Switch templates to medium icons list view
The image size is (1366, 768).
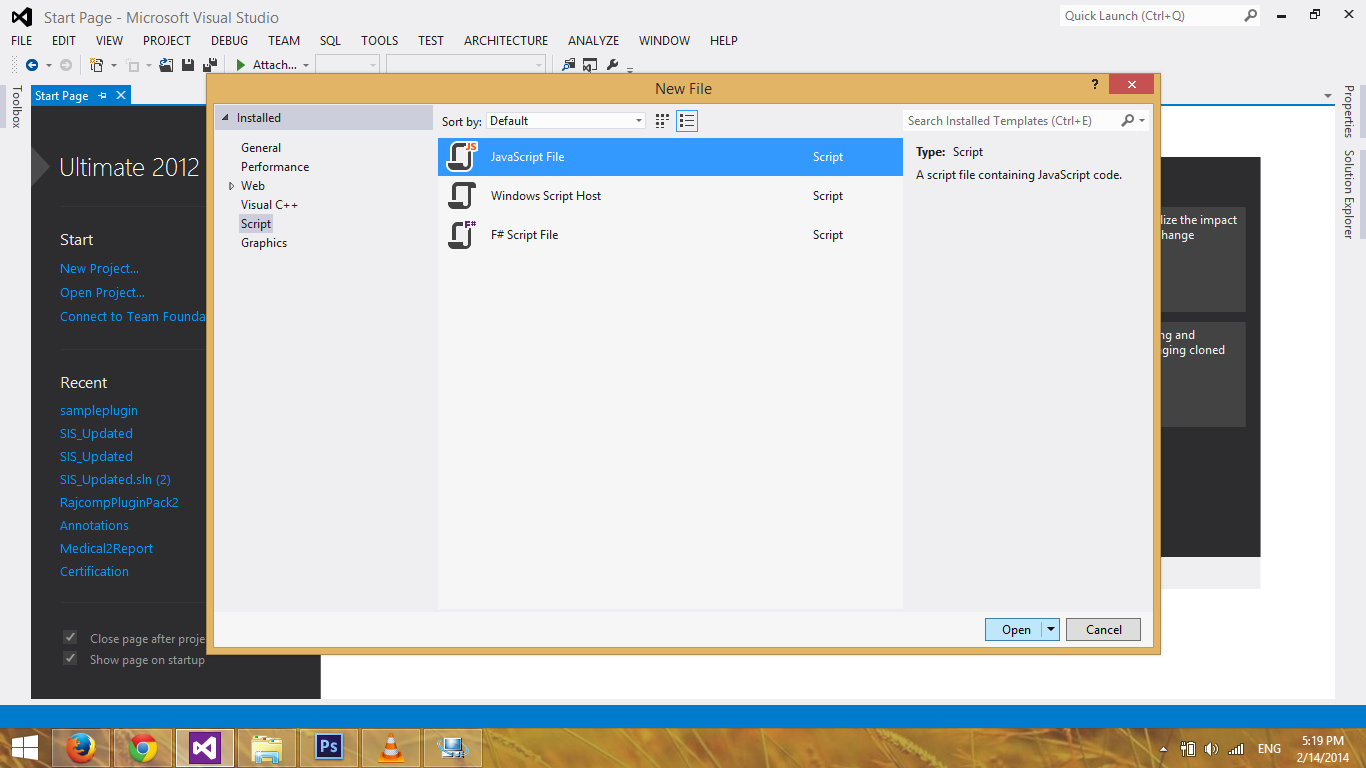tap(687, 121)
